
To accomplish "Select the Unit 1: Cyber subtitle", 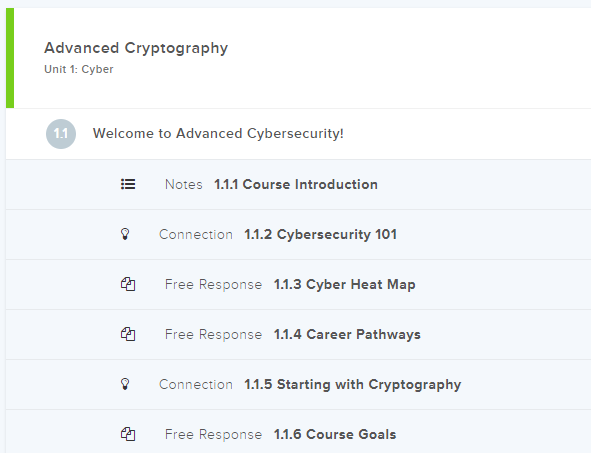I will point(79,69).
